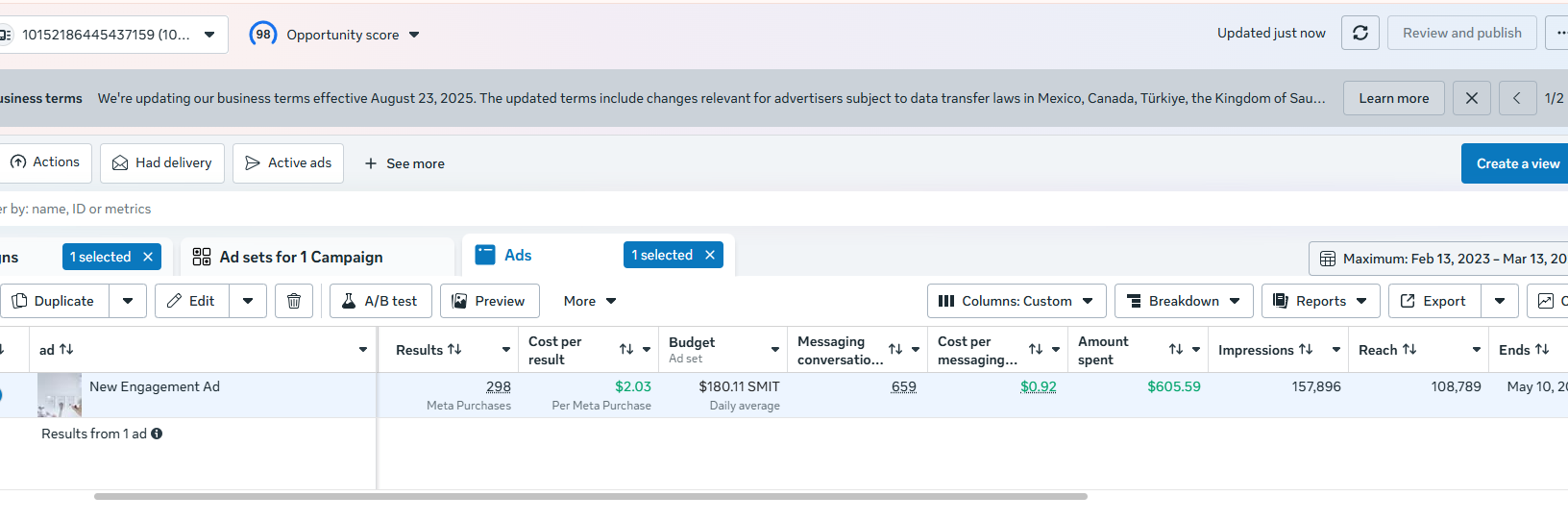Sort by Amount spent column
Image resolution: width=1568 pixels, height=521 pixels.
1175,350
